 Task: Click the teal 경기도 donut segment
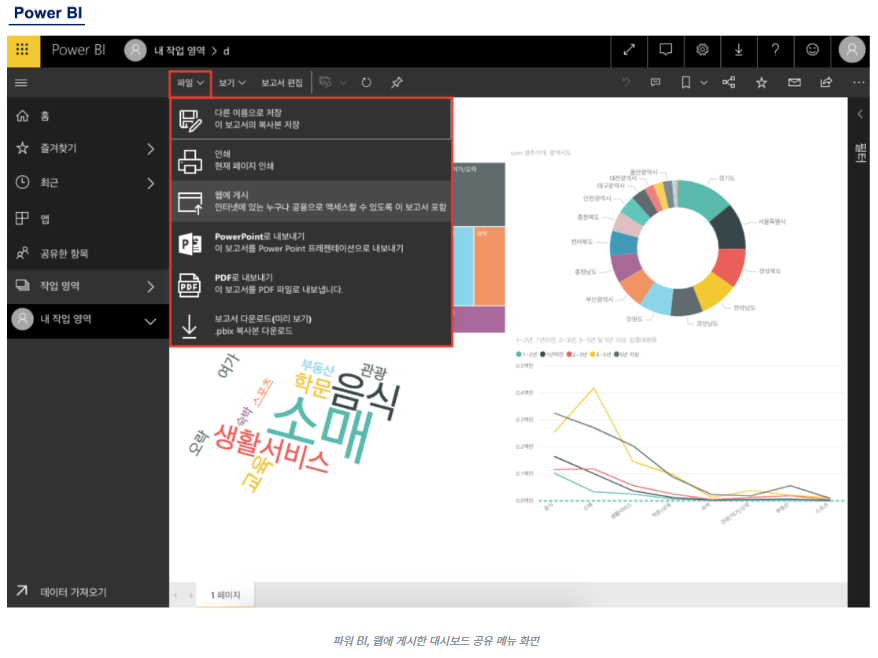(x=703, y=198)
